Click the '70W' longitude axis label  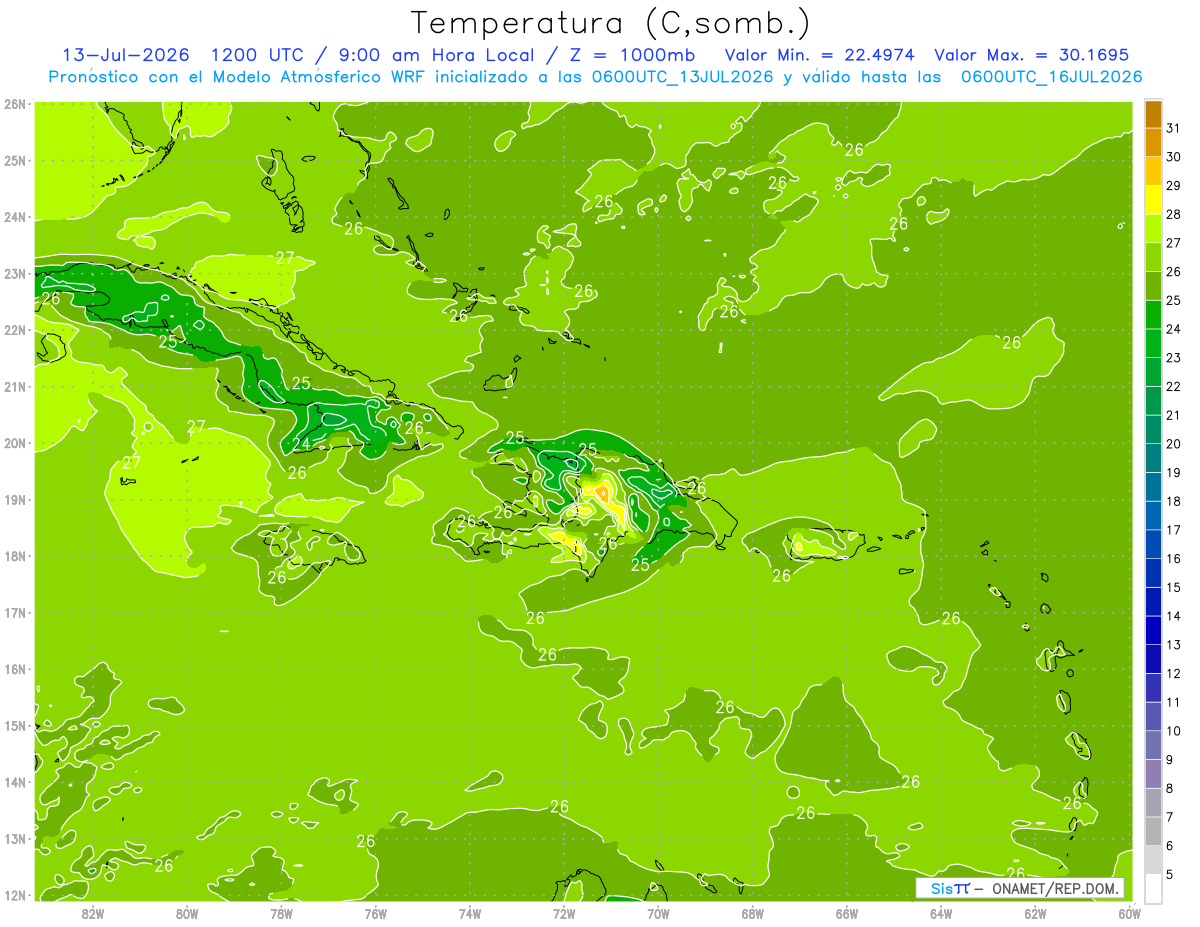(x=658, y=913)
